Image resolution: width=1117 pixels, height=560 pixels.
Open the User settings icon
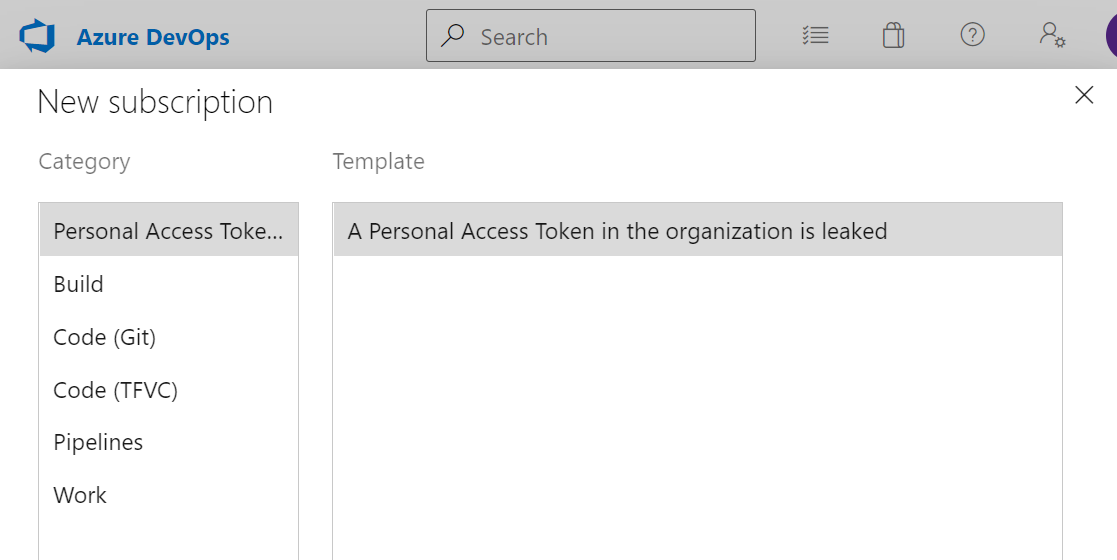[1052, 35]
